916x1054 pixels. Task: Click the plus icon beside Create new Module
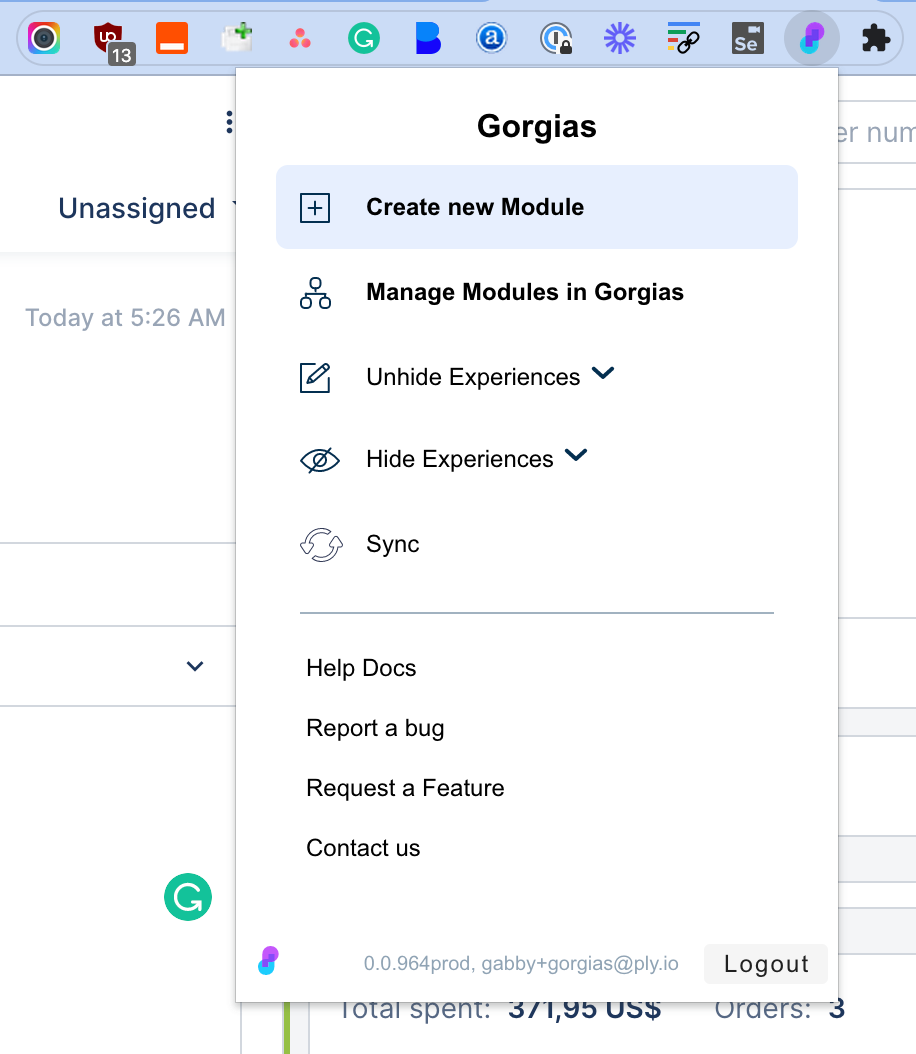(315, 208)
